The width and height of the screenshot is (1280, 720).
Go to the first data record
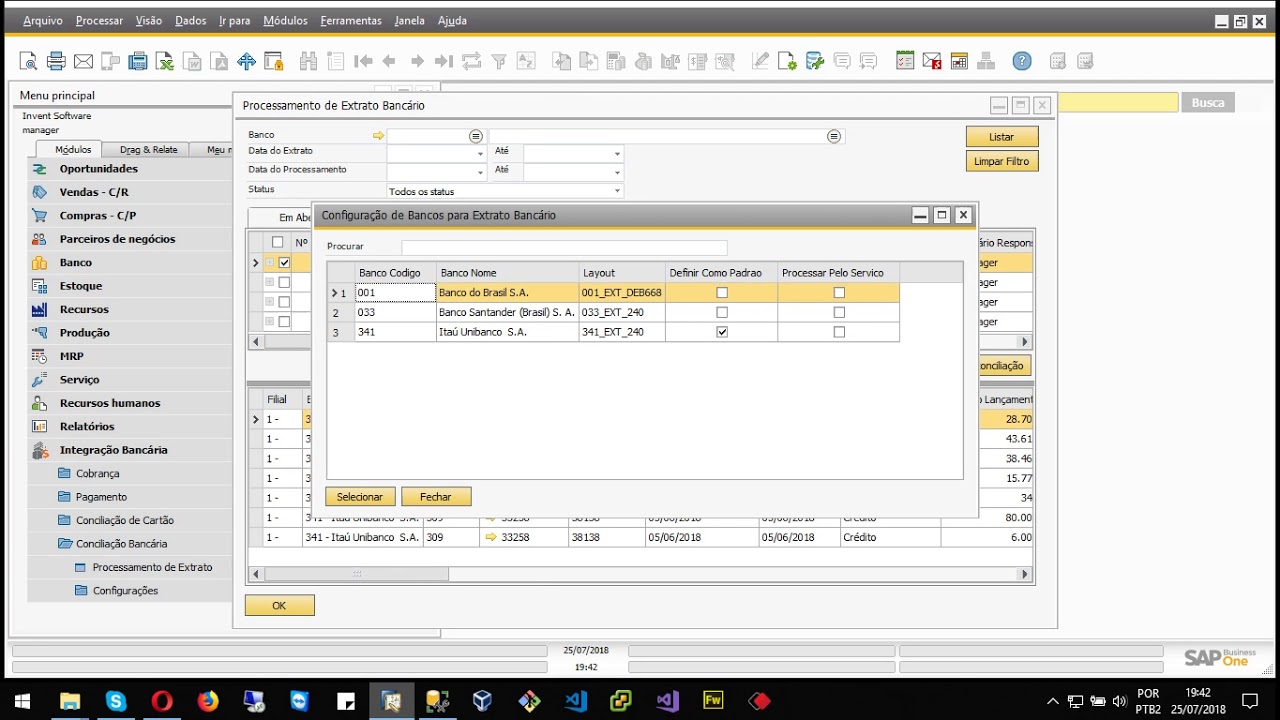tap(363, 61)
